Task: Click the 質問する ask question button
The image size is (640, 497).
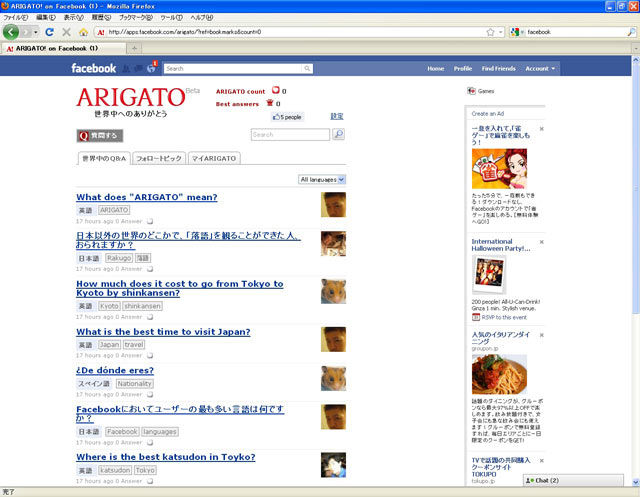Action: (x=100, y=135)
